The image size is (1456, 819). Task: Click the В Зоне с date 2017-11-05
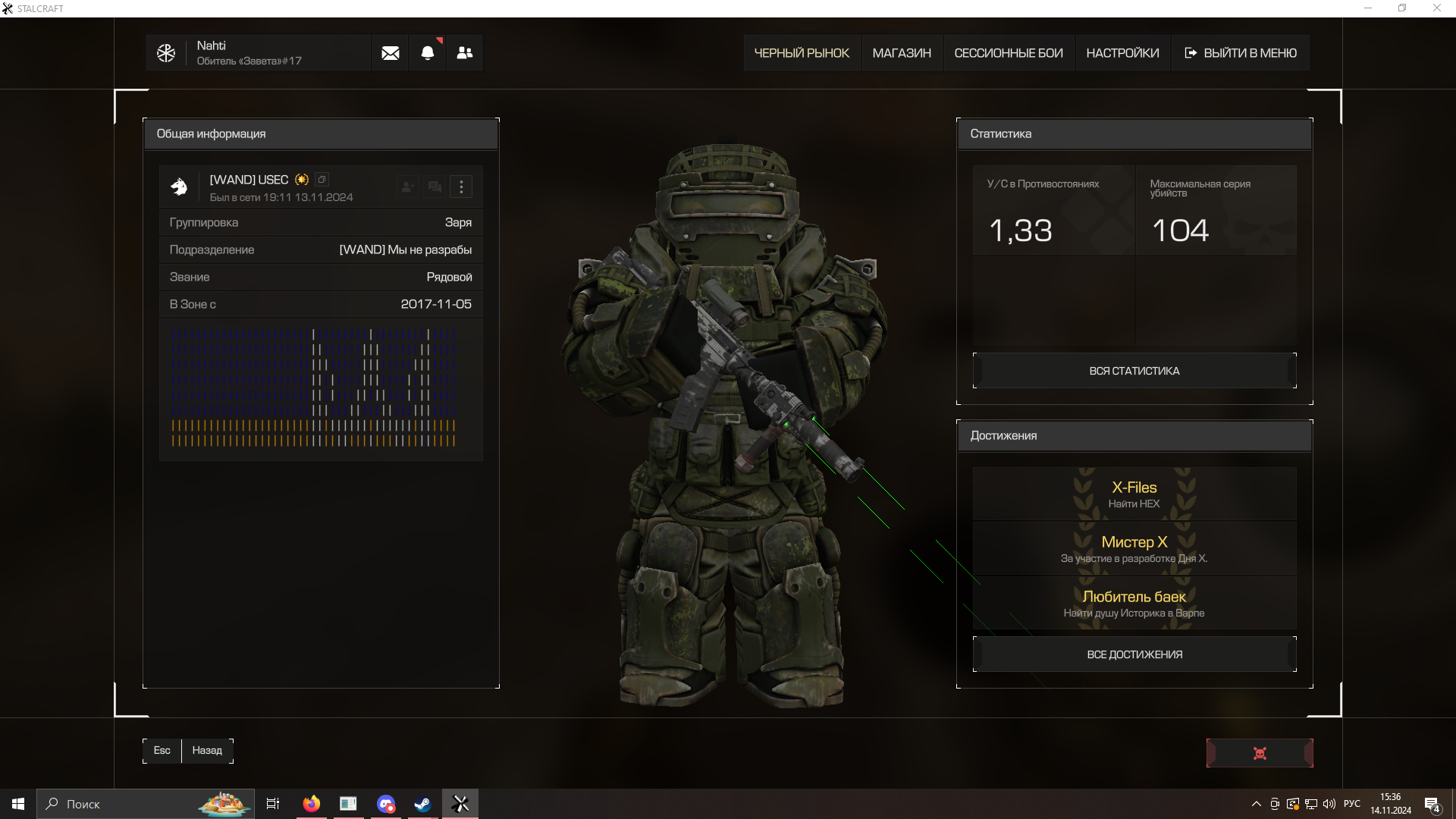pos(436,304)
